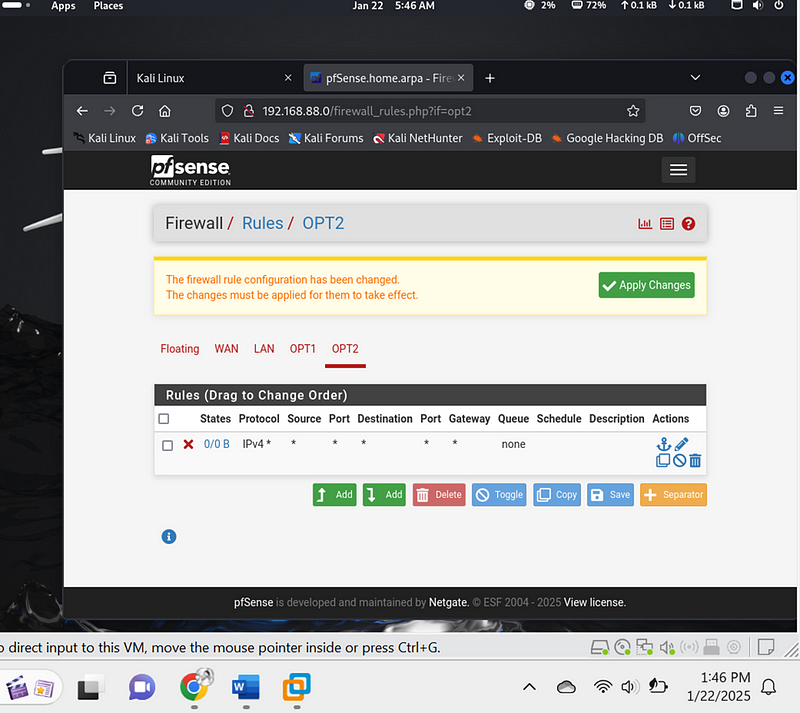
Task: Click the red Delete button
Action: pyautogui.click(x=439, y=495)
